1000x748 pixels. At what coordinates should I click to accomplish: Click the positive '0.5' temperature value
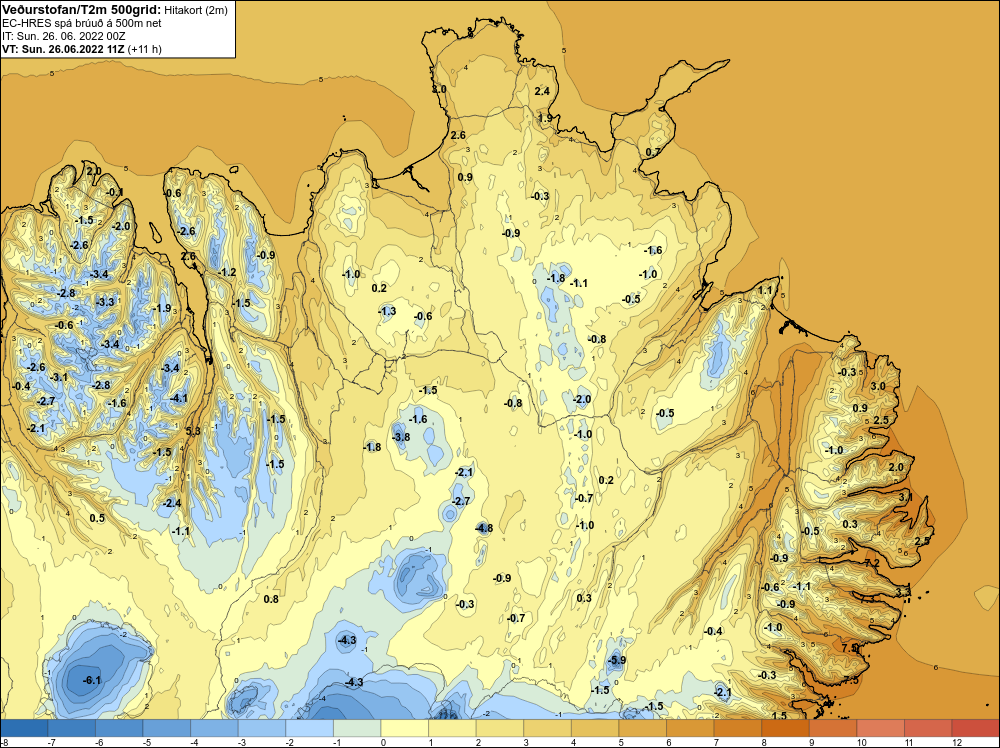coord(97,518)
